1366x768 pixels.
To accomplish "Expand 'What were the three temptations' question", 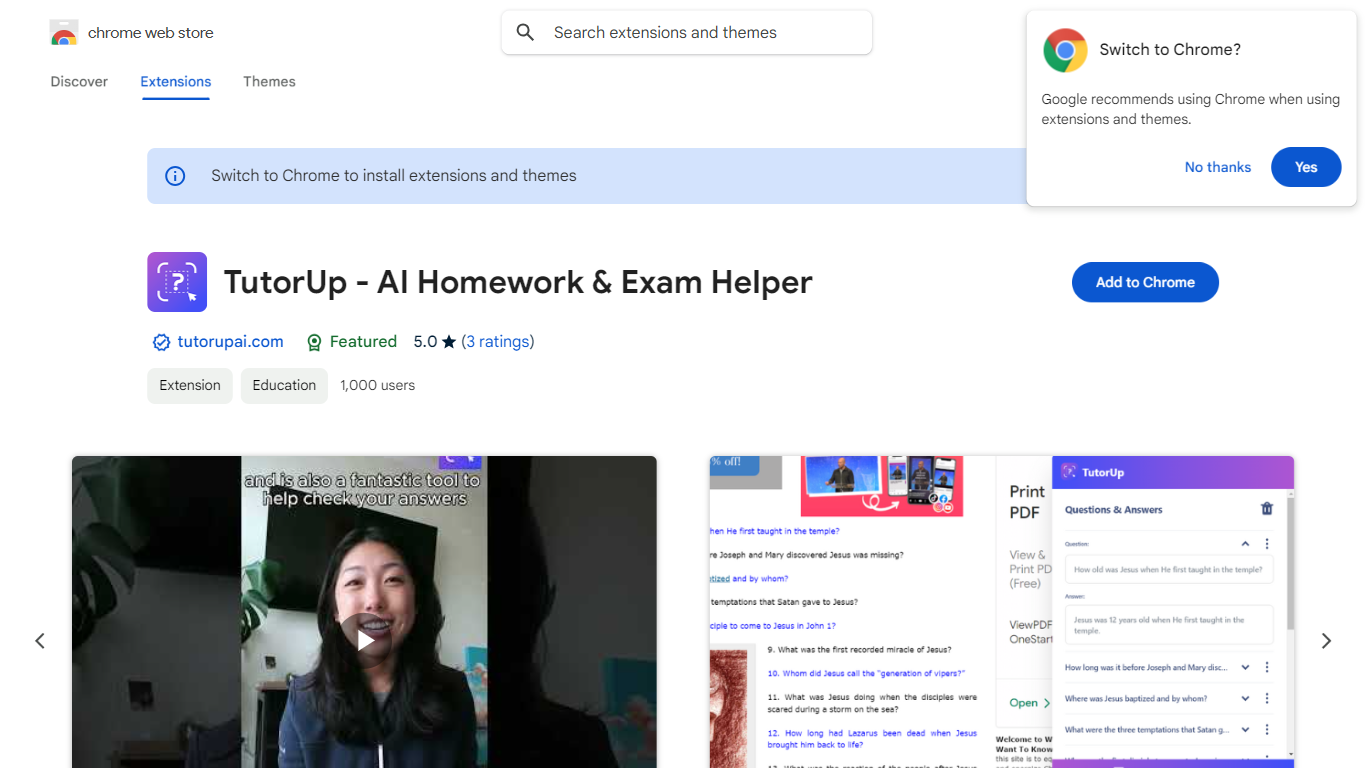I will point(1245,729).
